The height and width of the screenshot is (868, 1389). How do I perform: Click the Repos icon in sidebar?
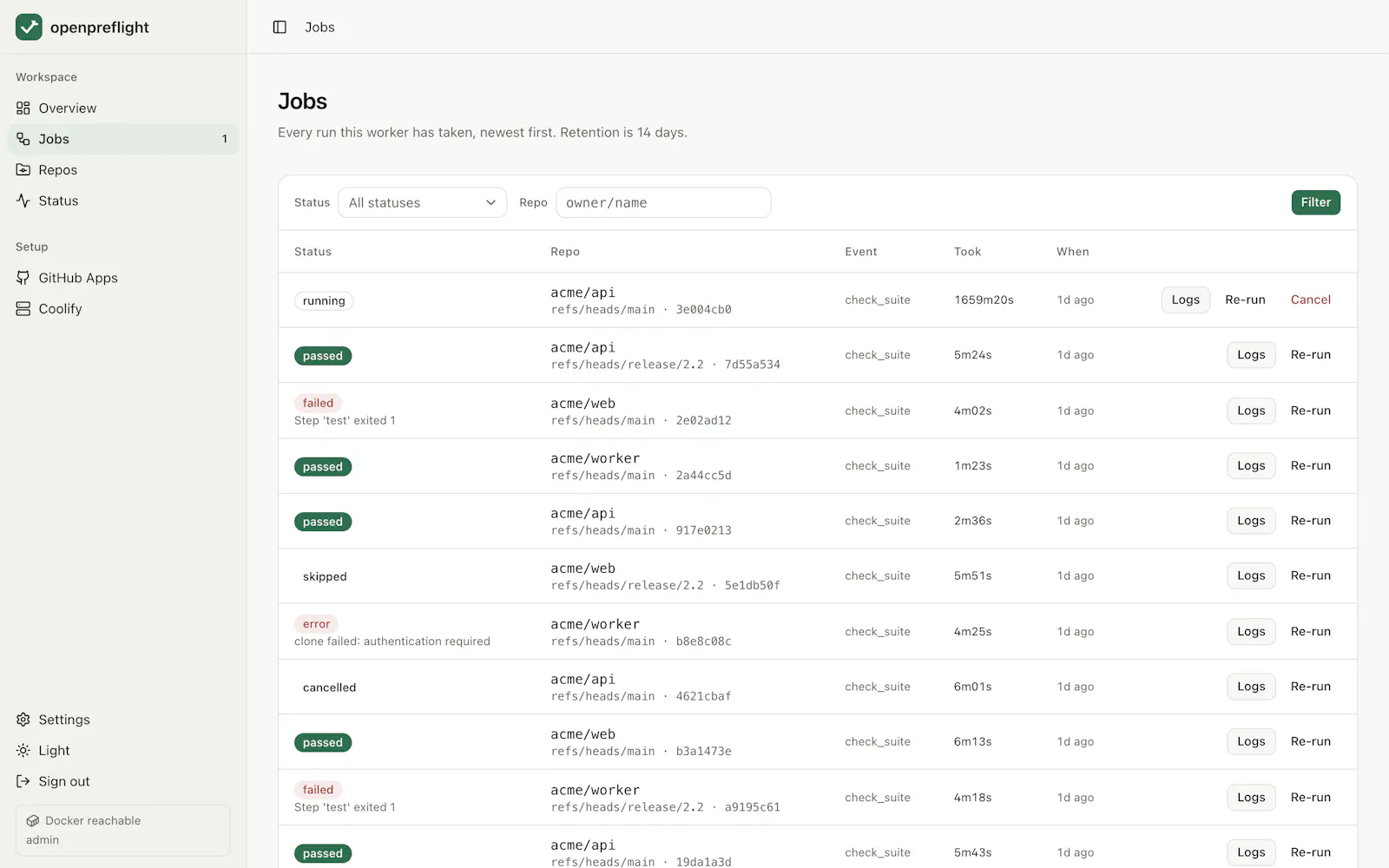tap(23, 170)
